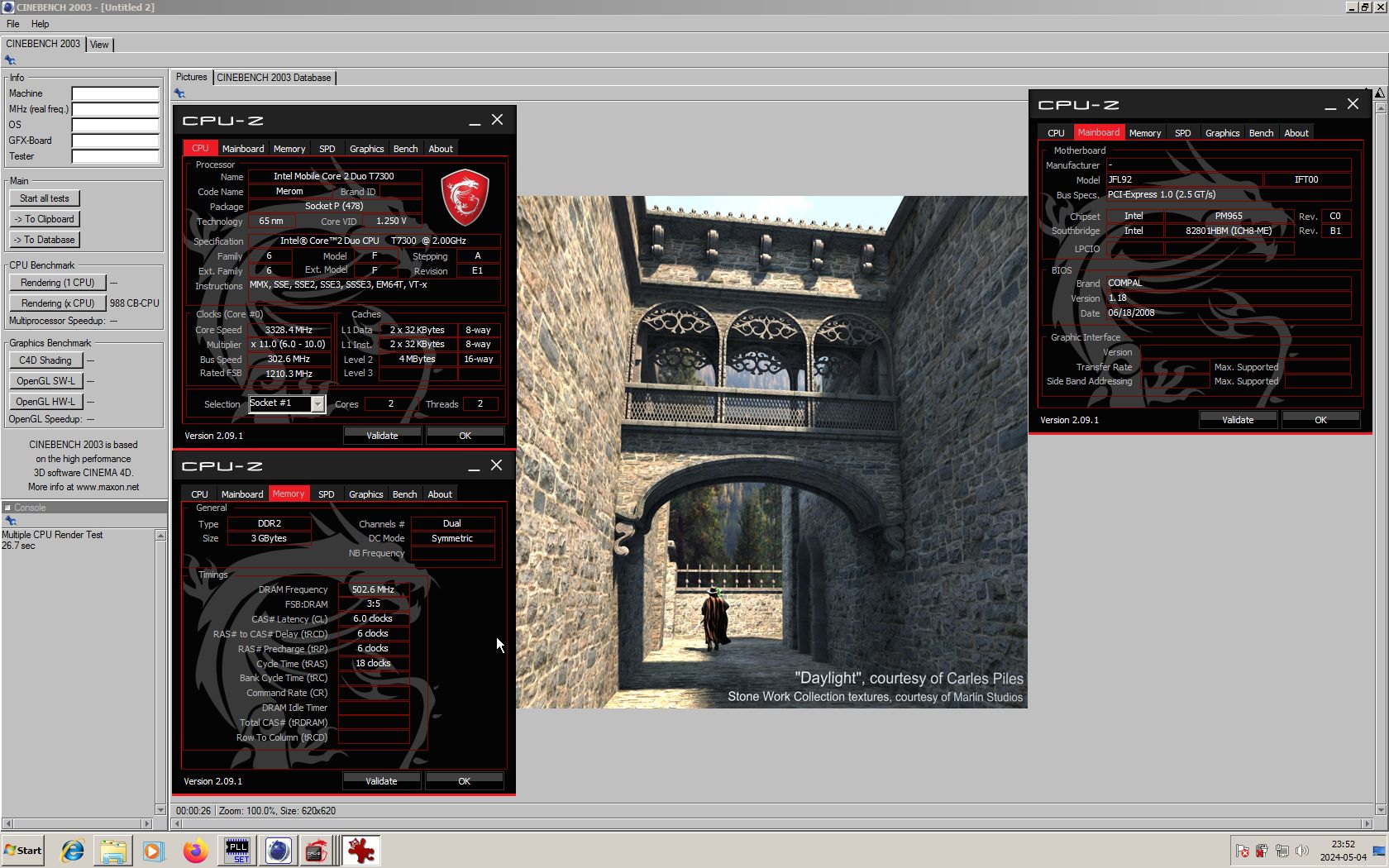The image size is (1389, 868).
Task: Click the red shield tray icon
Action: click(x=1262, y=851)
